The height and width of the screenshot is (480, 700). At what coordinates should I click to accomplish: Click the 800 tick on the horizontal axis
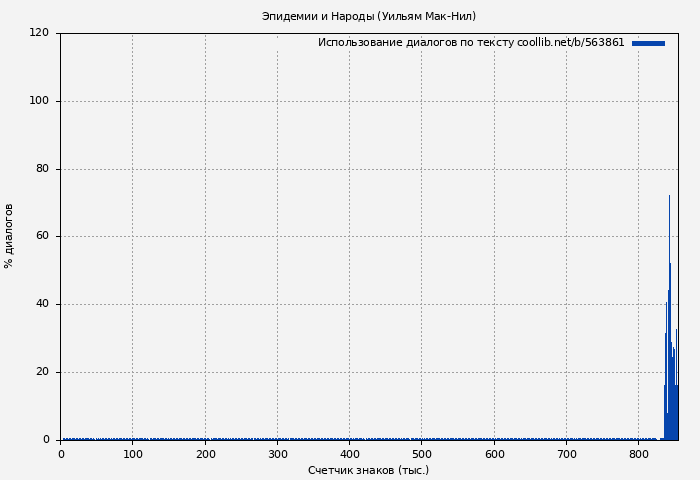tap(638, 455)
